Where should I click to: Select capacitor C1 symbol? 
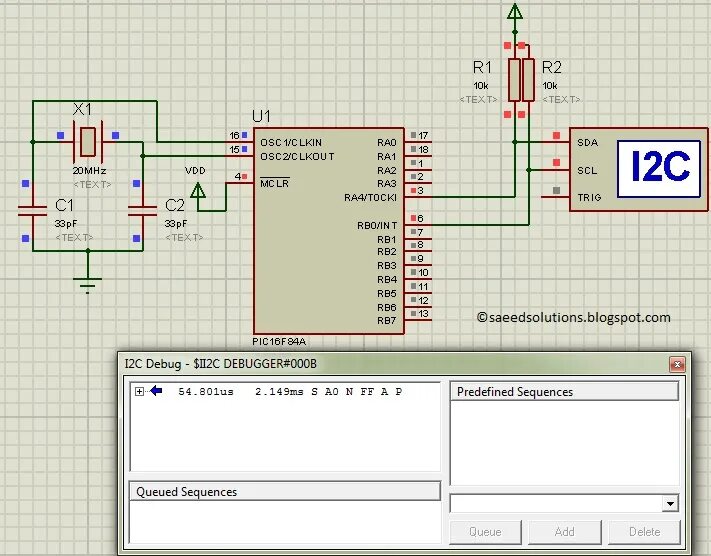(x=32, y=211)
